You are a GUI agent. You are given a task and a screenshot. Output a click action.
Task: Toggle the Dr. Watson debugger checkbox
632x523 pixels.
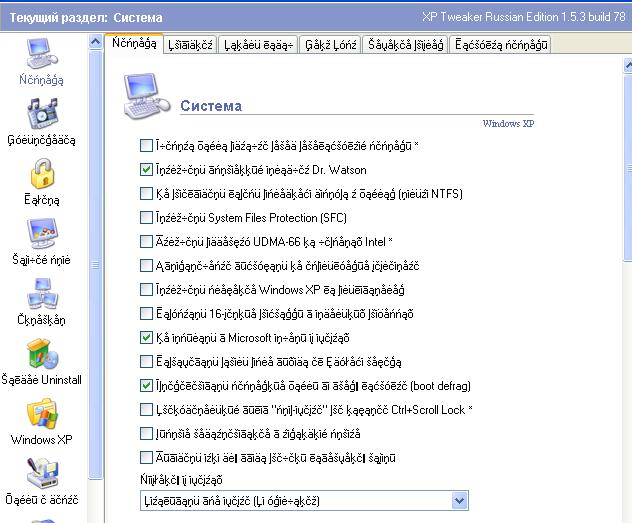pyautogui.click(x=146, y=170)
